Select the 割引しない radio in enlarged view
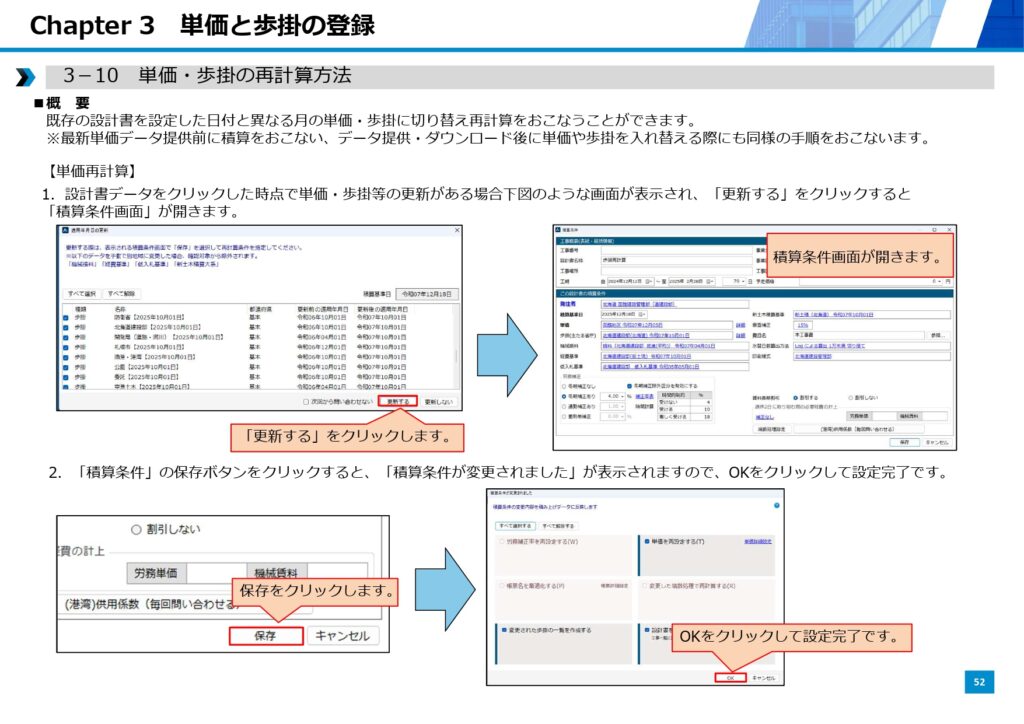Screen dimensions: 1024x724 click(138, 529)
